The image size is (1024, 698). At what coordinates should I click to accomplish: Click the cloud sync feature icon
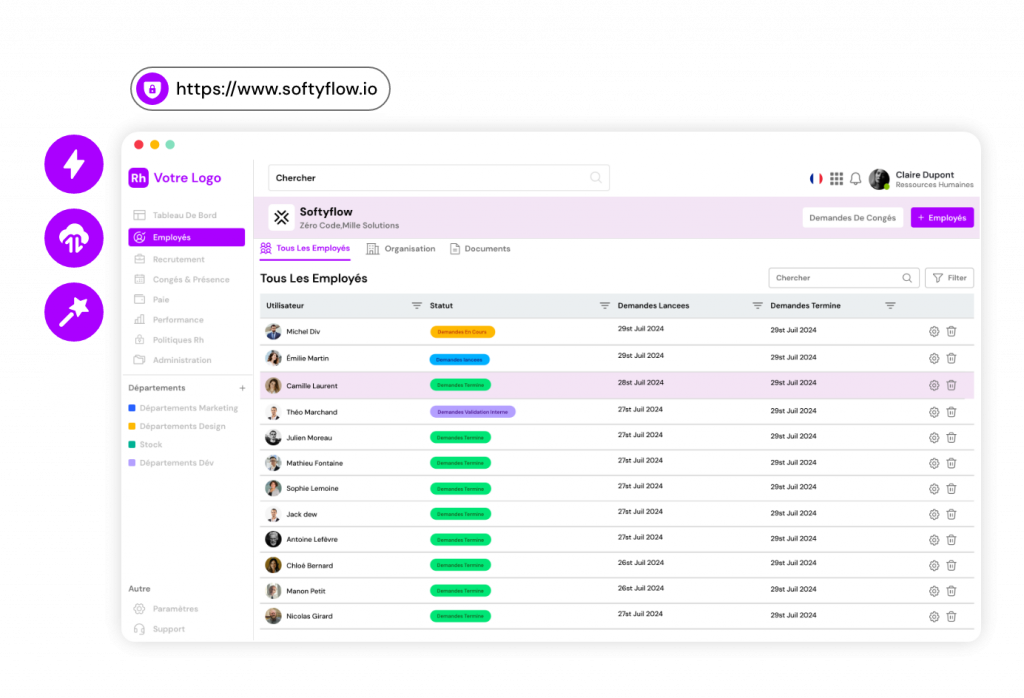(74, 238)
